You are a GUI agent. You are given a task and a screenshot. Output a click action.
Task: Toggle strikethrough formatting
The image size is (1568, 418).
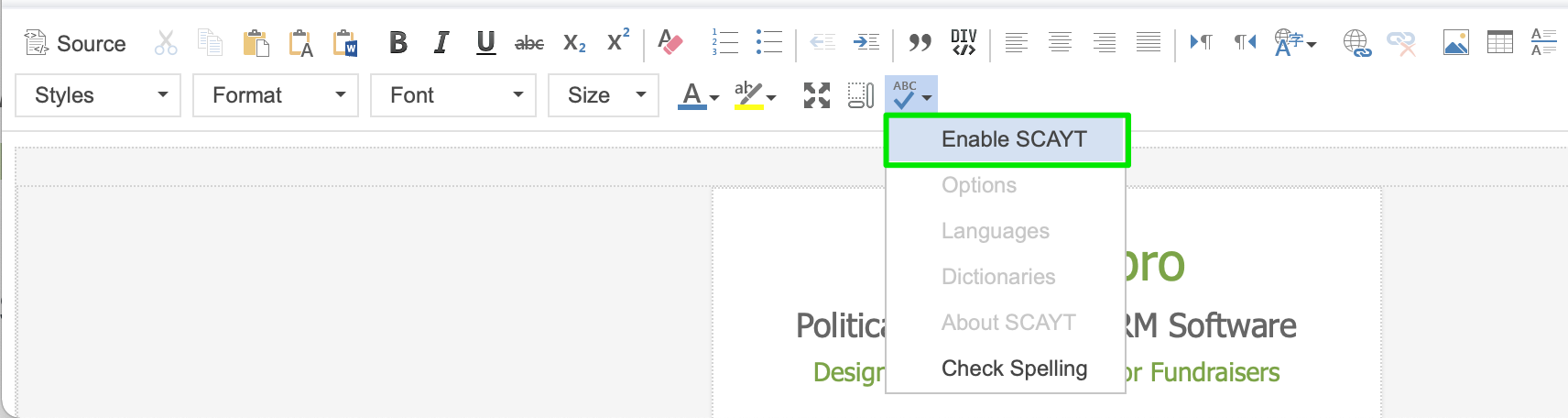click(529, 43)
